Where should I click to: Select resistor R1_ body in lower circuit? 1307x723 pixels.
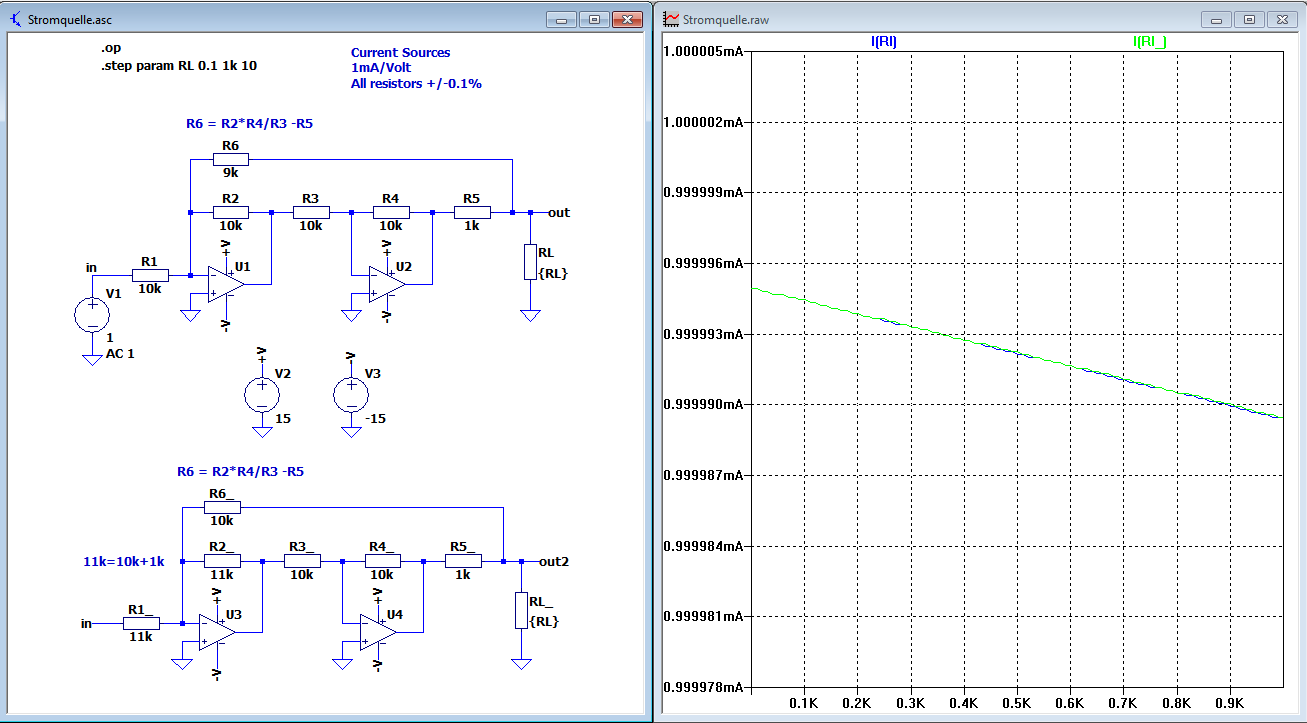point(141,623)
